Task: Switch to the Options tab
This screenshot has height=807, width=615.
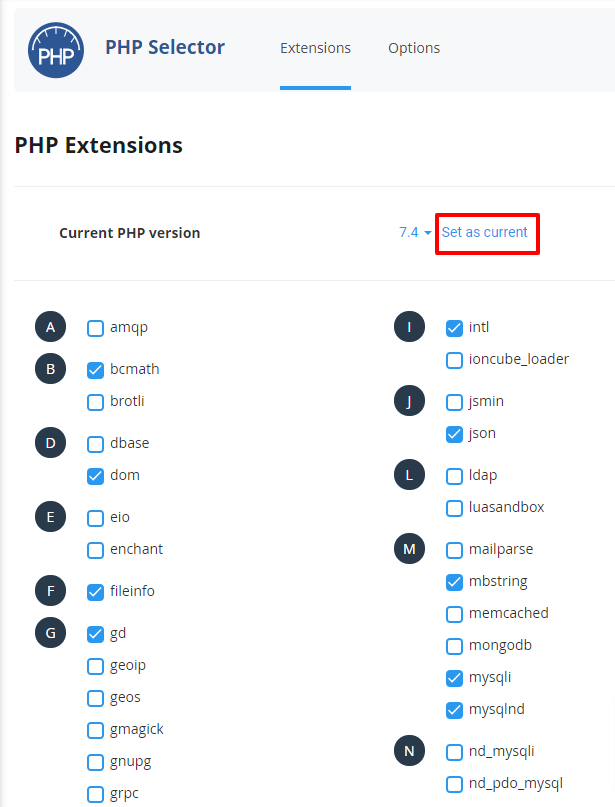Action: tap(414, 48)
